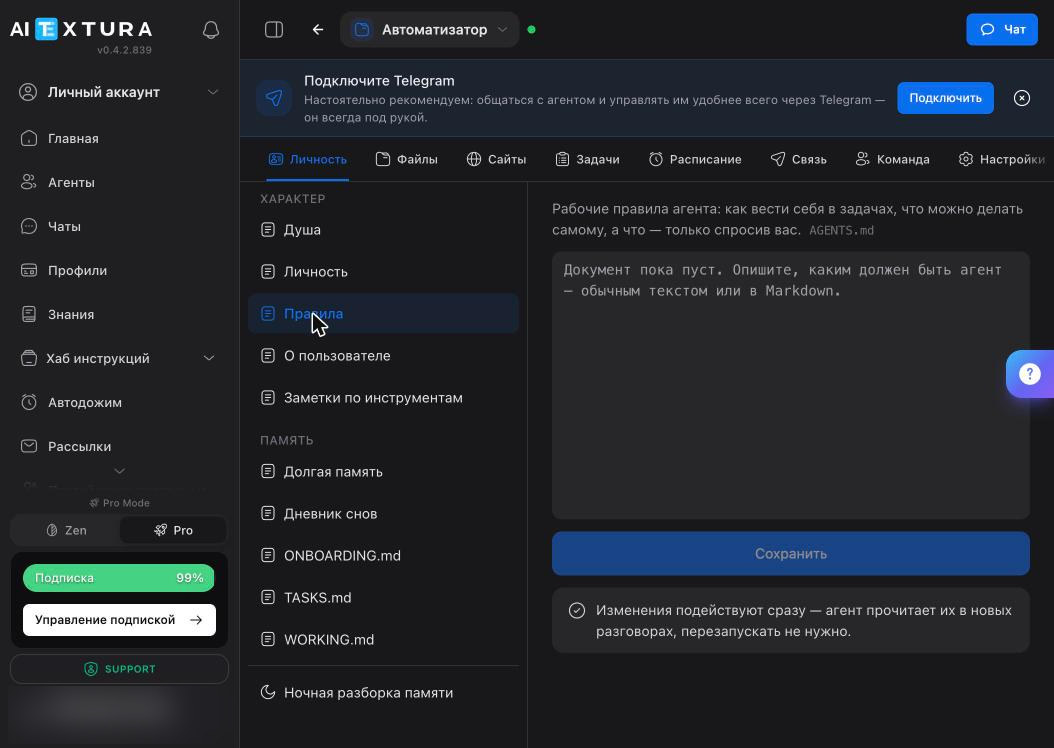Switch to the Сайты tab

(496, 159)
